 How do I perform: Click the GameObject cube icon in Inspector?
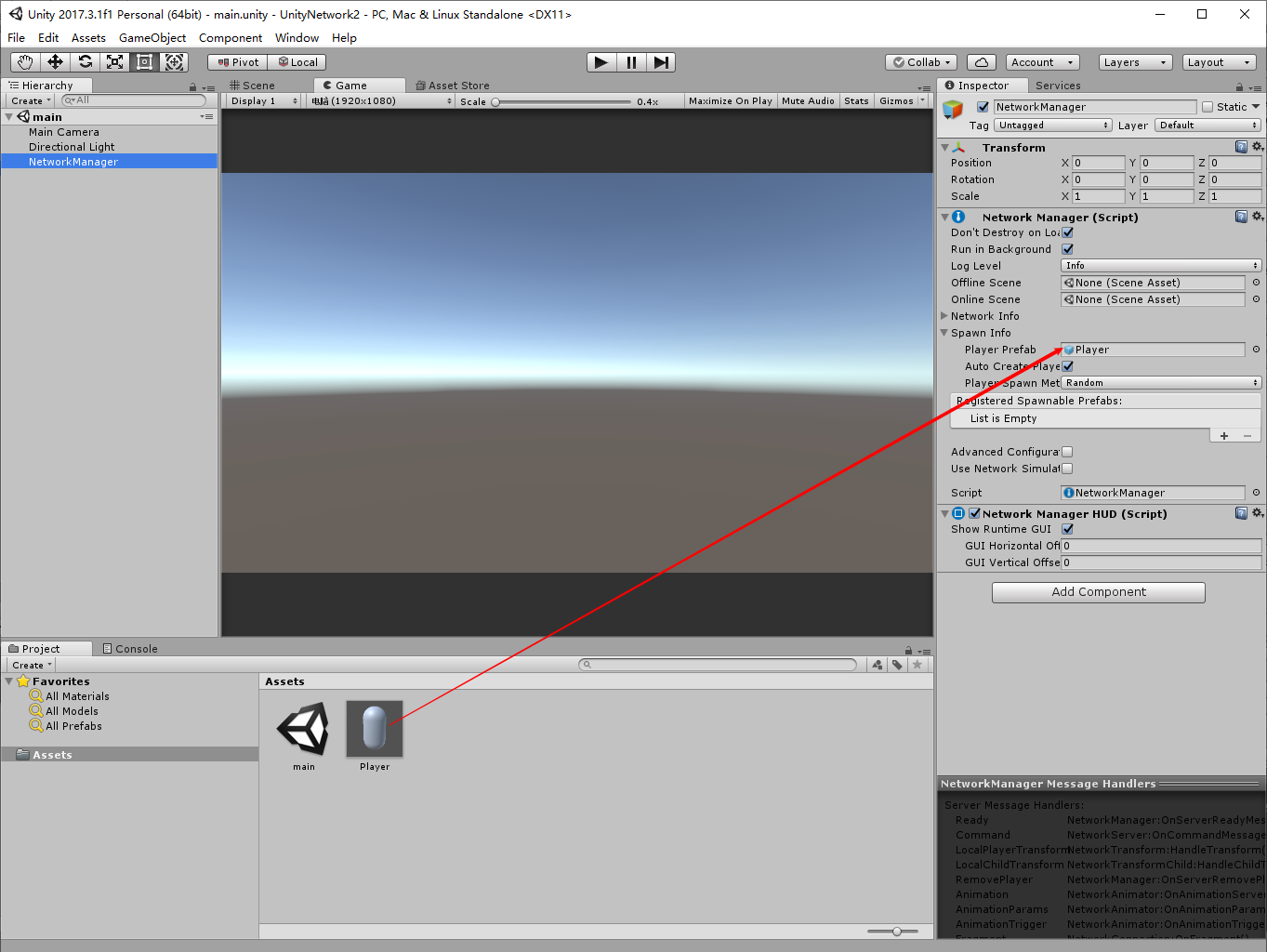tap(953, 110)
